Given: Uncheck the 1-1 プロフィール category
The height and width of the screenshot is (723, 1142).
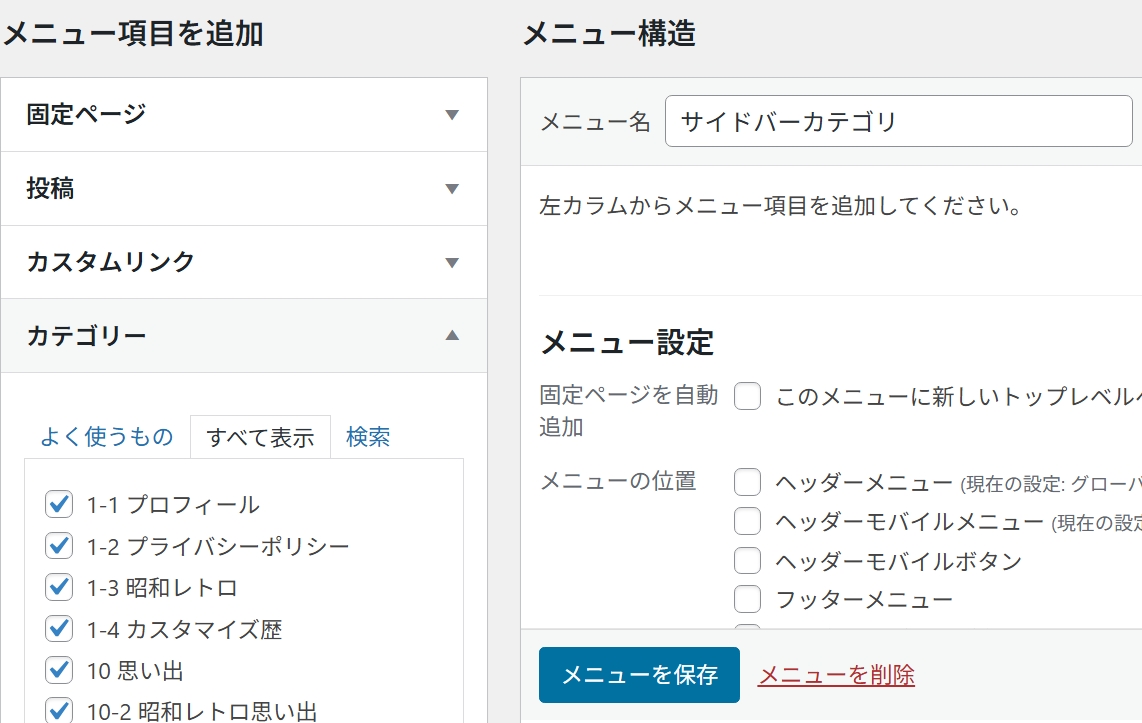Looking at the screenshot, I should click(x=58, y=506).
